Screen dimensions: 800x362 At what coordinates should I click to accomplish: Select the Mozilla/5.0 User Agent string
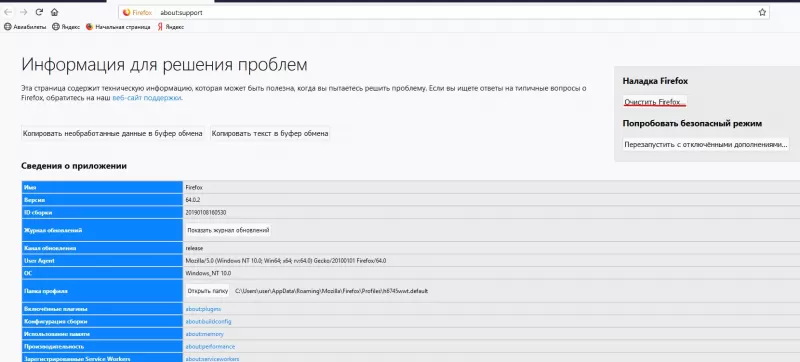pyautogui.click(x=286, y=261)
